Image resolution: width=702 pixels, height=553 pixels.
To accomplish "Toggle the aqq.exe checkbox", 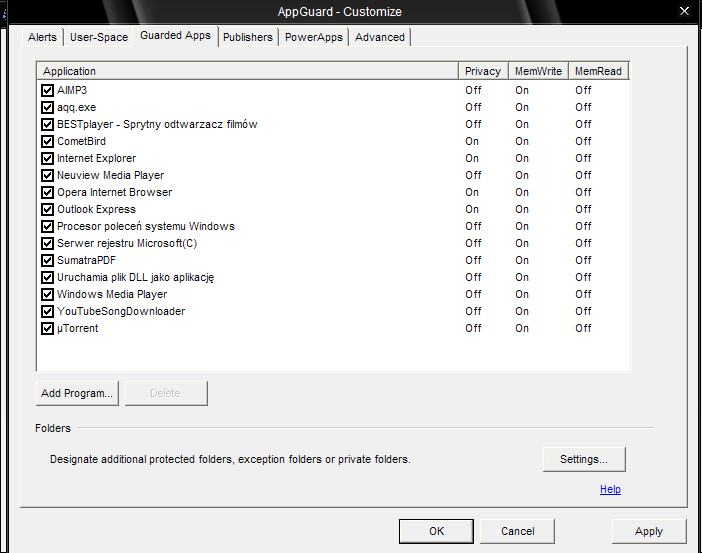I will pos(47,107).
